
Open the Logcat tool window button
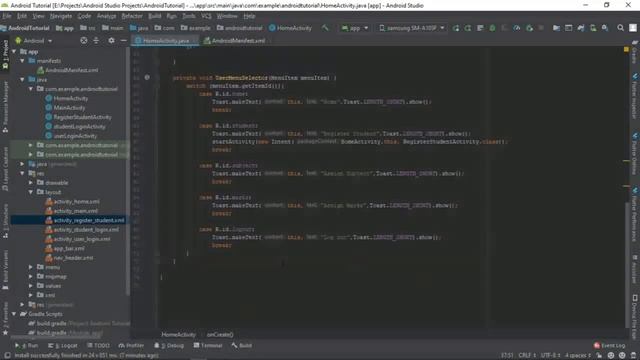62,345
